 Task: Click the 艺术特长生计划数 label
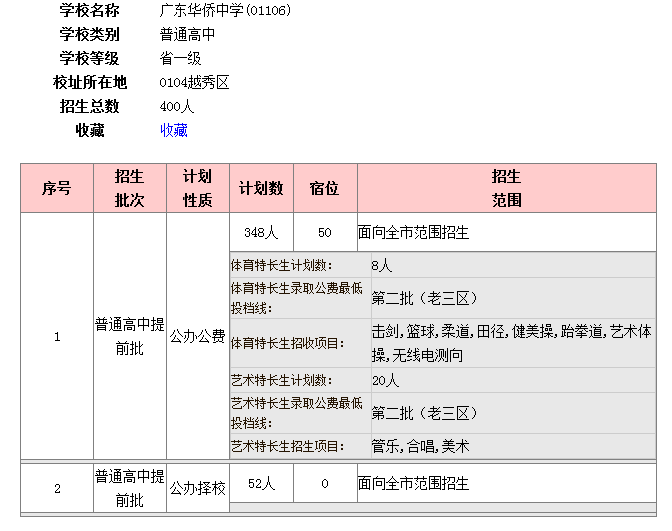(282, 380)
